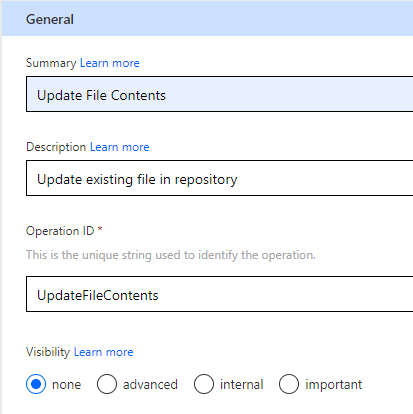Open the Visibility Learn more link
Viewport: 413px width, 414px height.
103,352
